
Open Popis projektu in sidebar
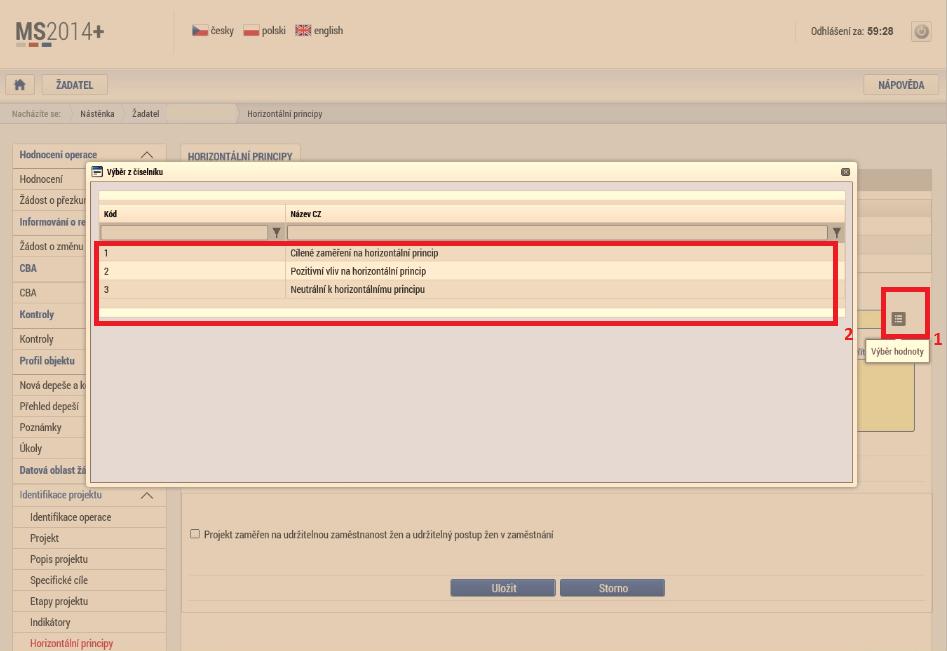tap(59, 559)
